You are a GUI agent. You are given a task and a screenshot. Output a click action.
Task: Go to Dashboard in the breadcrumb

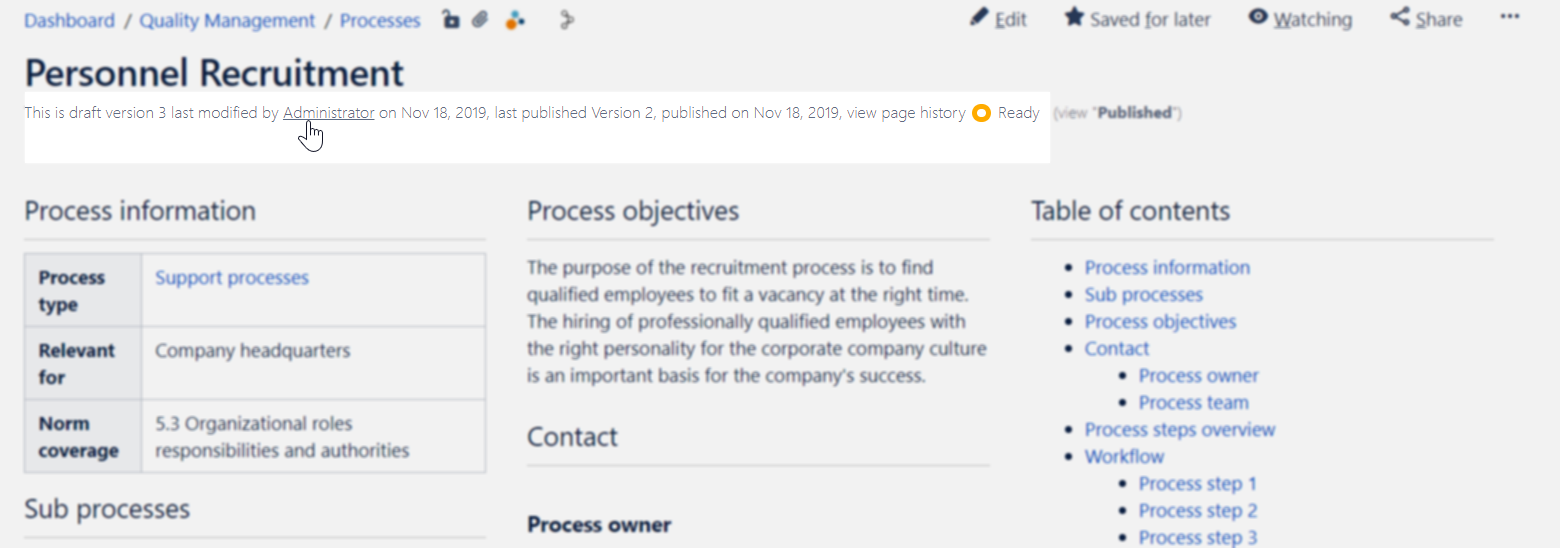click(x=69, y=20)
